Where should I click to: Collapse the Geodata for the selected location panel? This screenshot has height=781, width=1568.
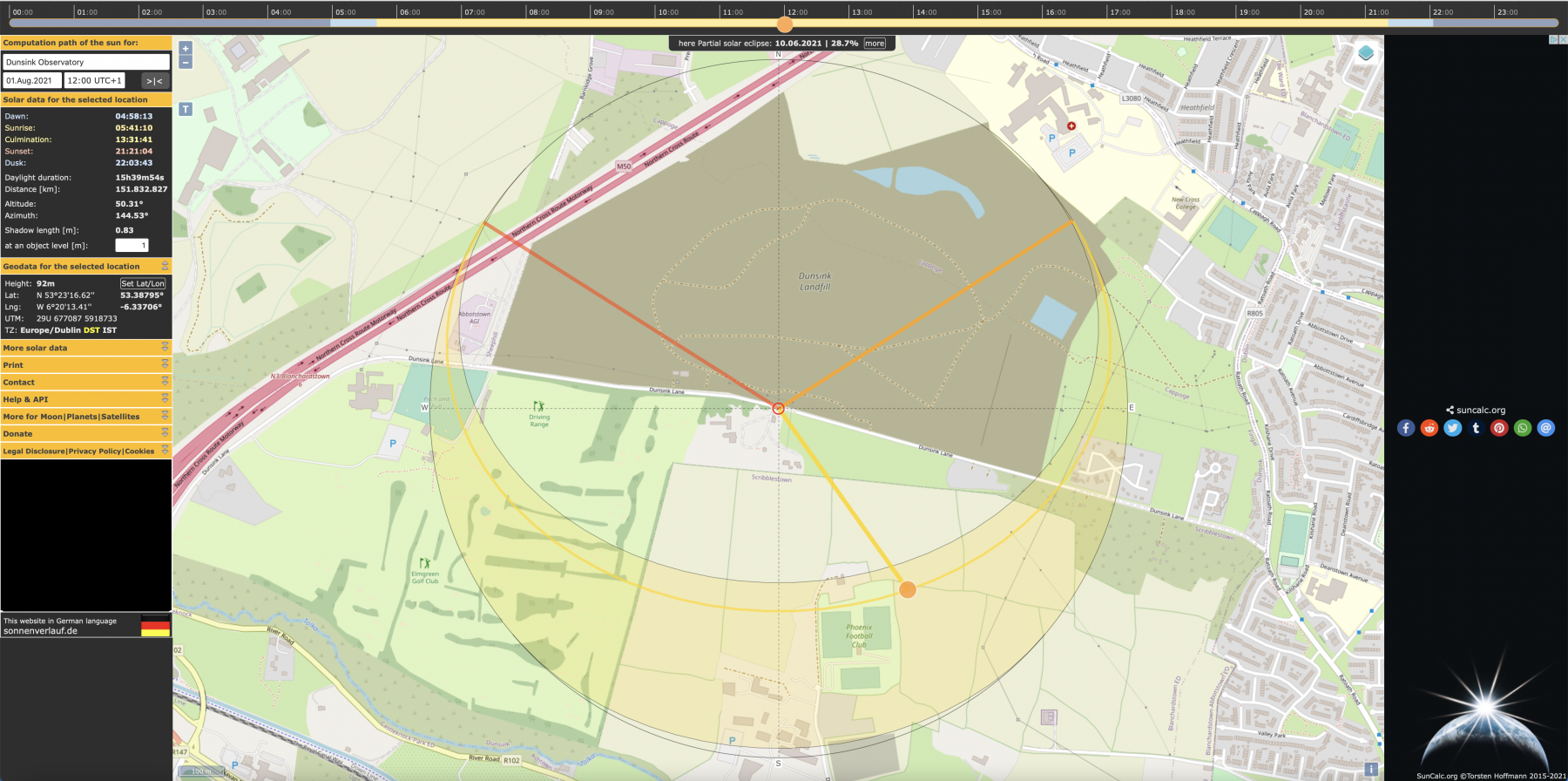165,266
